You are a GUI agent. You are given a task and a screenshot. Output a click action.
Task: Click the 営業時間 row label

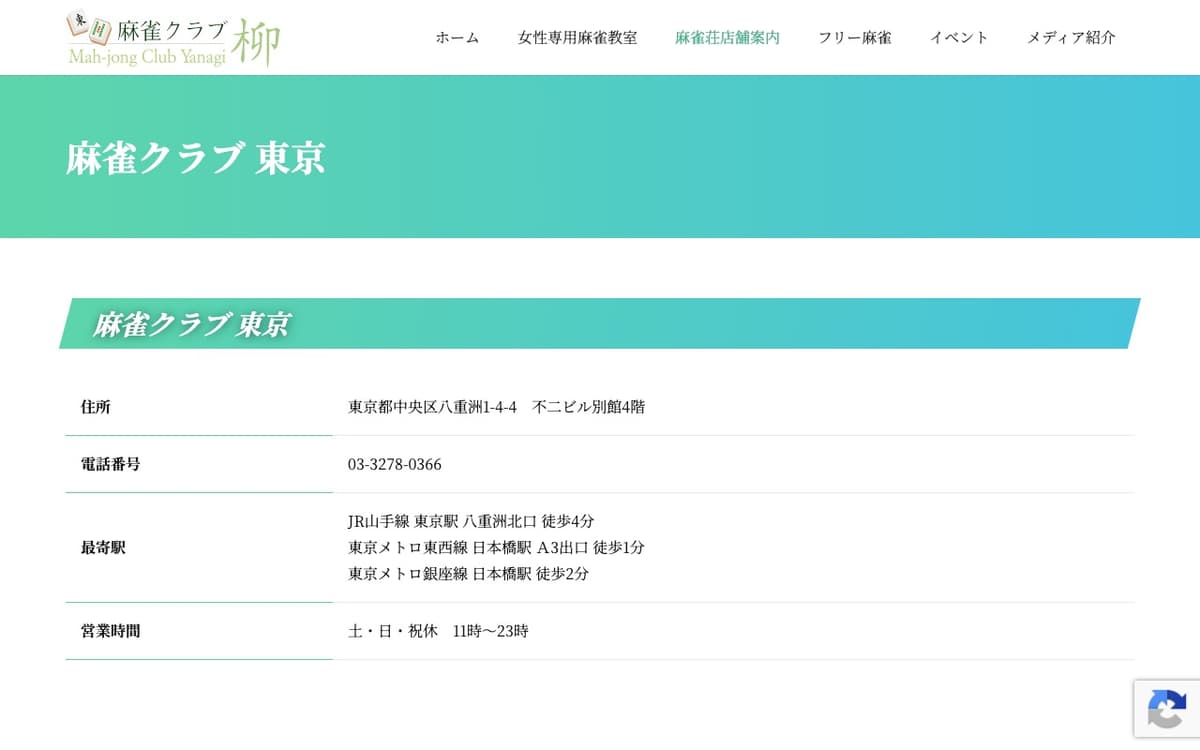click(110, 631)
